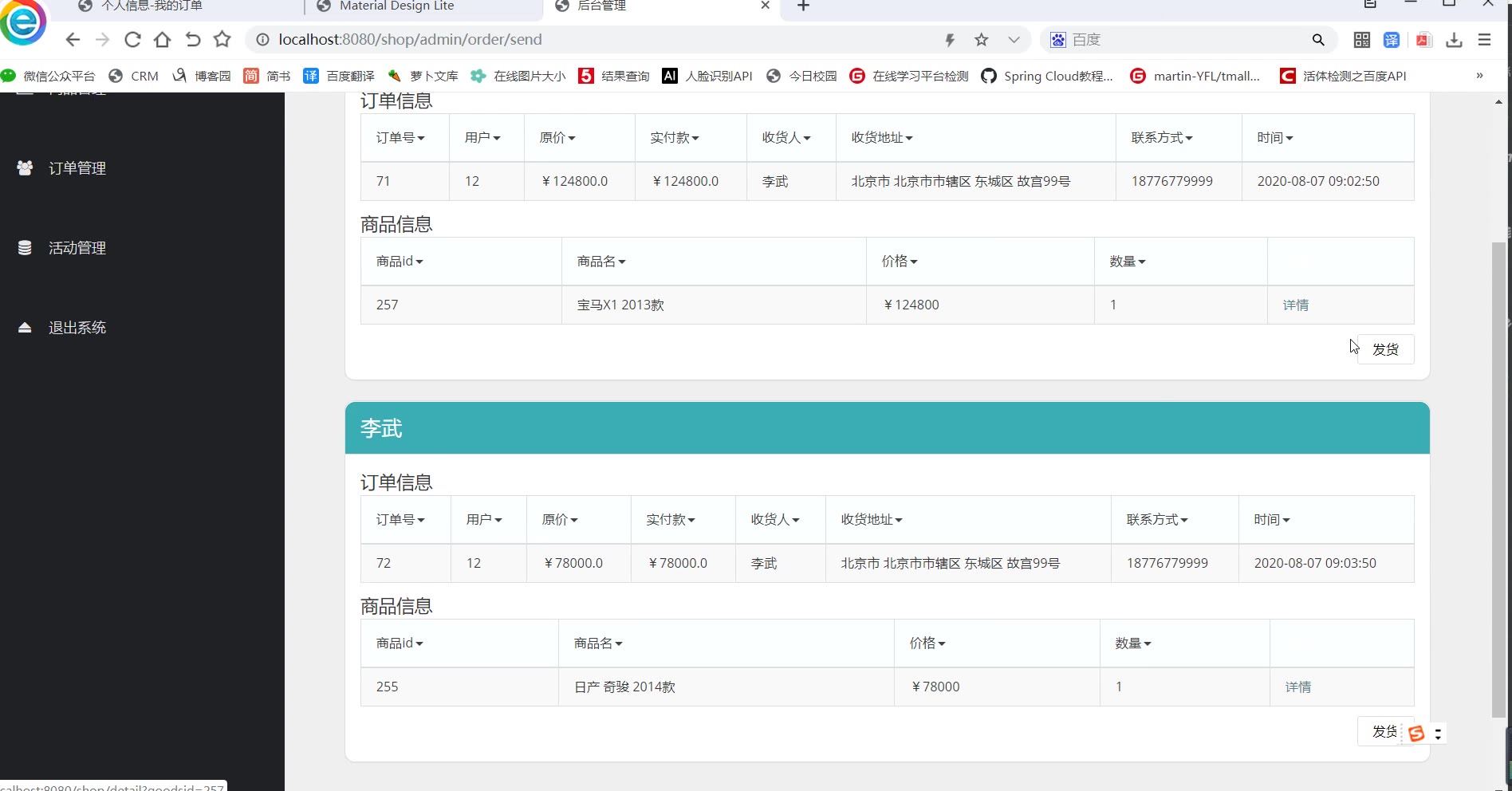This screenshot has height=791, width=1512.
Task: Sort order 71 table by 订单号
Action: click(x=400, y=138)
